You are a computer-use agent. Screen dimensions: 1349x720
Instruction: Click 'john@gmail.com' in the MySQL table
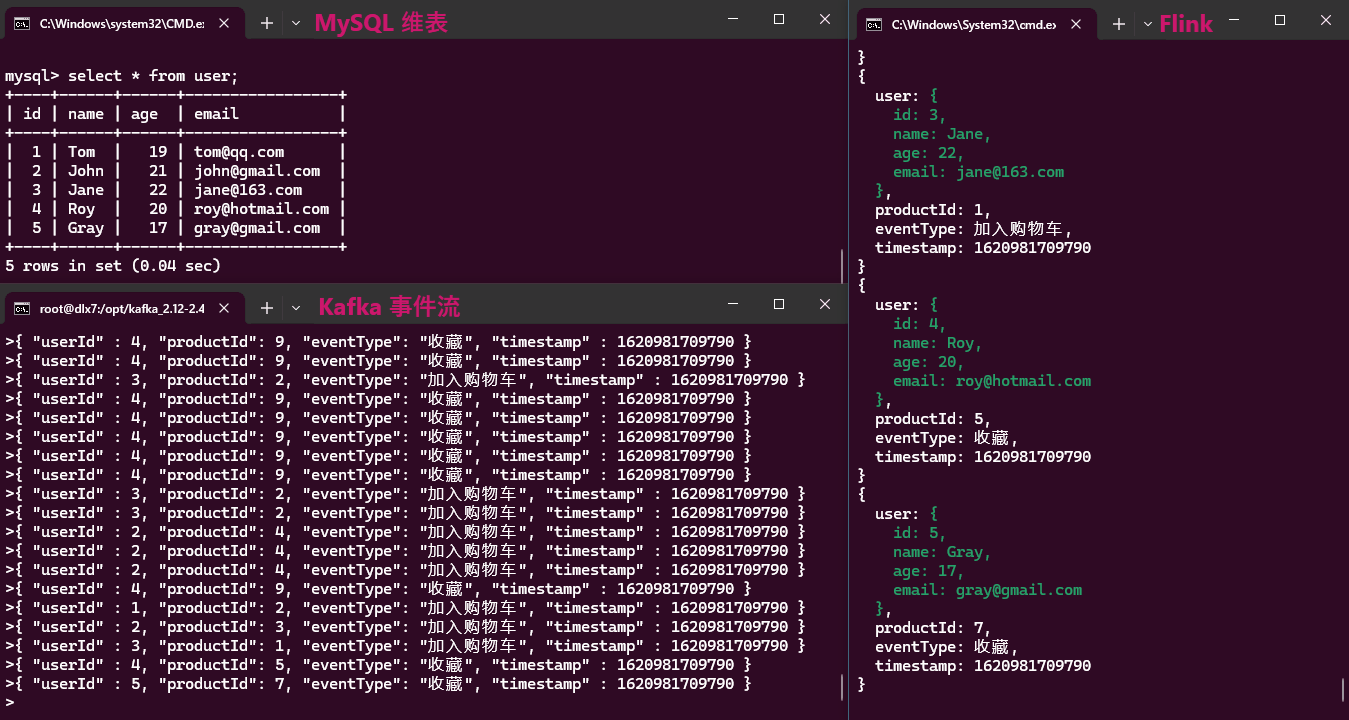click(257, 171)
